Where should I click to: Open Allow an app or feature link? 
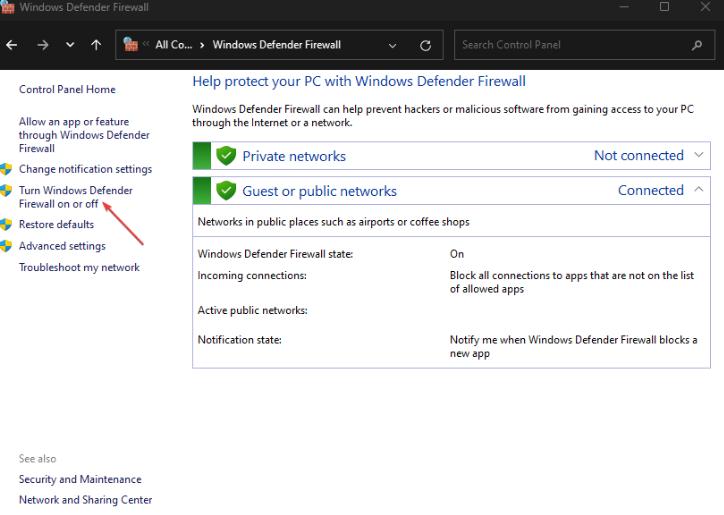pyautogui.click(x=84, y=135)
